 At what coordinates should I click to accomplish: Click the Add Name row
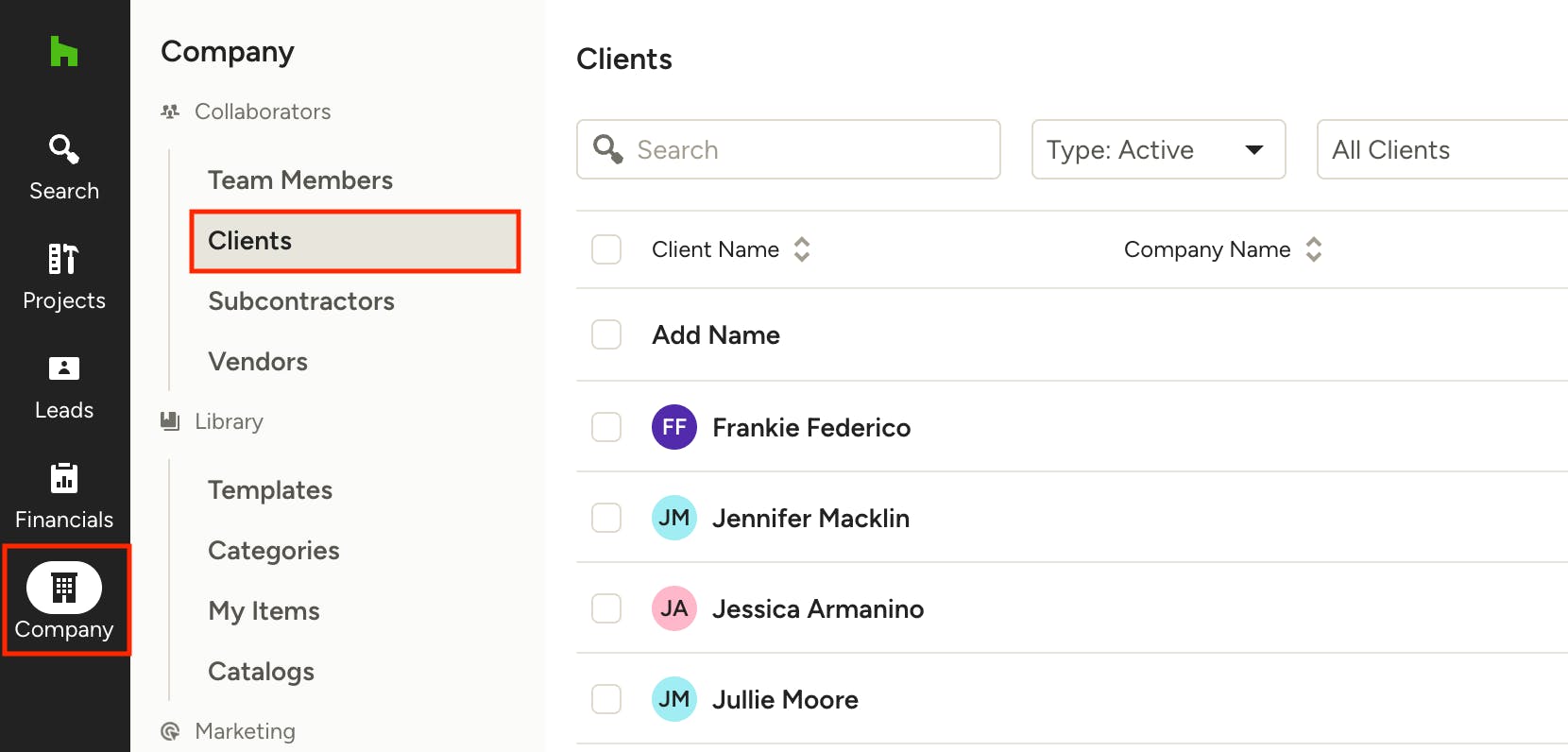pos(716,335)
